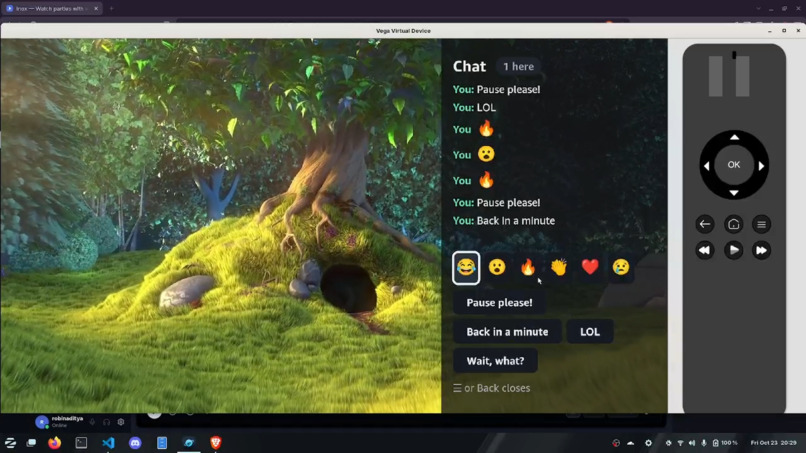
Task: Open the Terminal from the taskbar
Action: click(81, 443)
